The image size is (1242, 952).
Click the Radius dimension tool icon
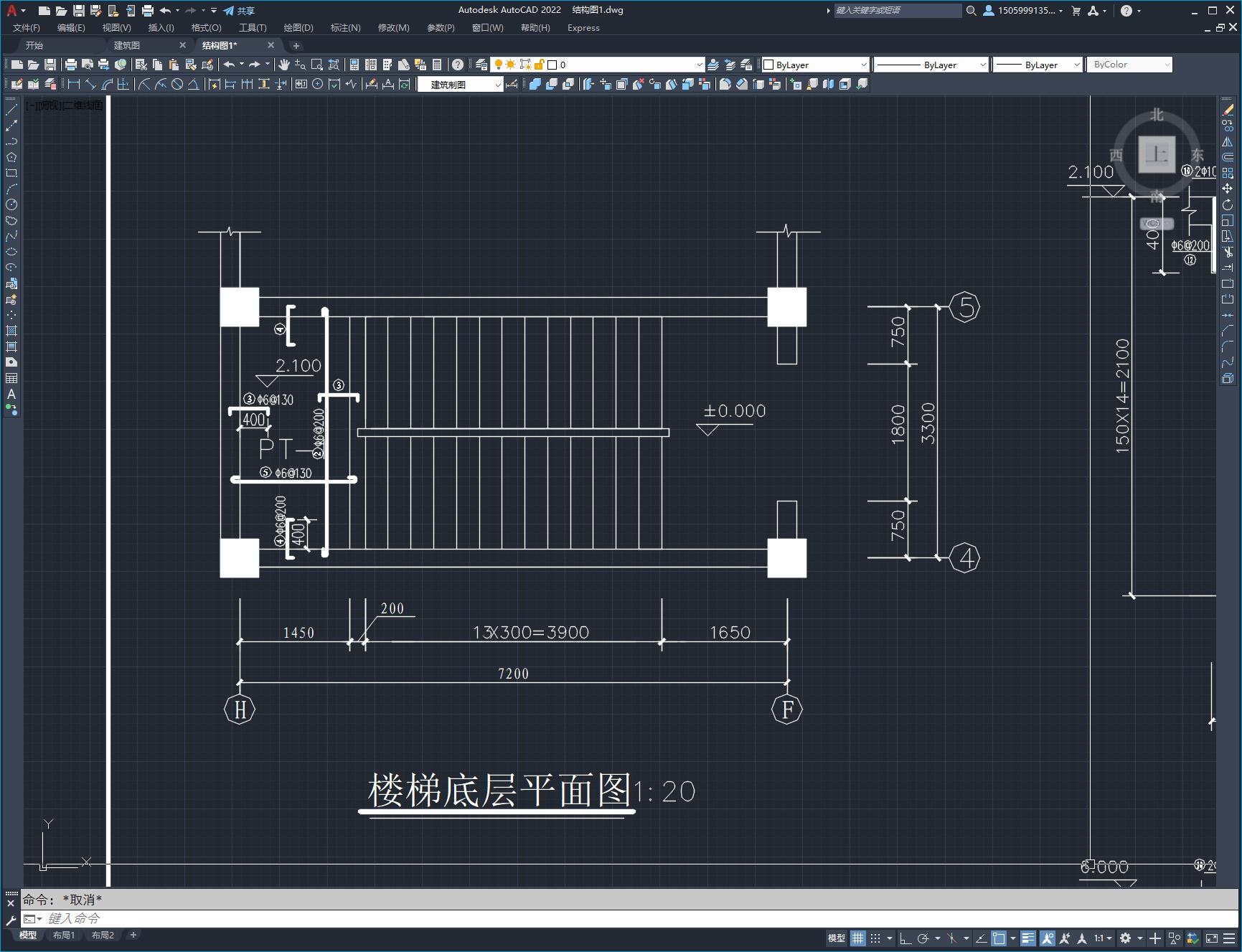click(144, 84)
